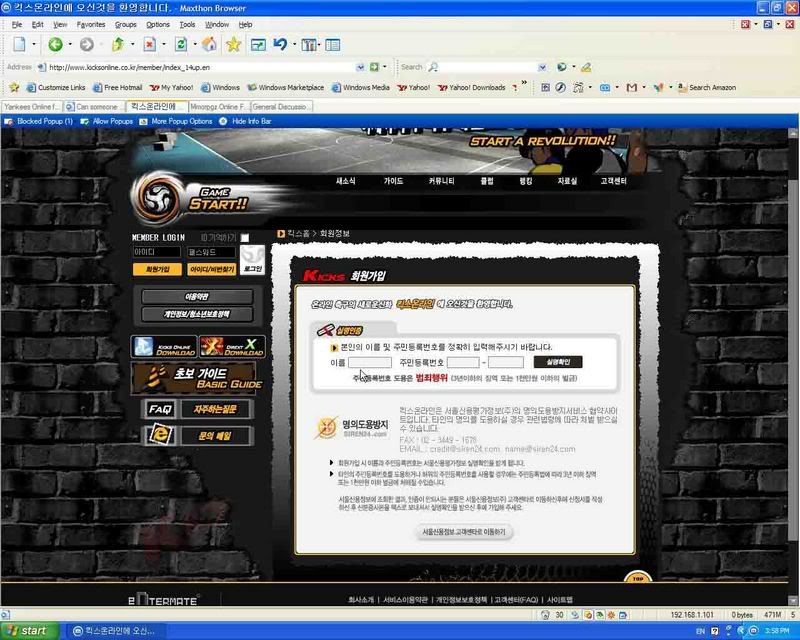
Task: Click the Refresh page icon
Action: click(x=180, y=45)
